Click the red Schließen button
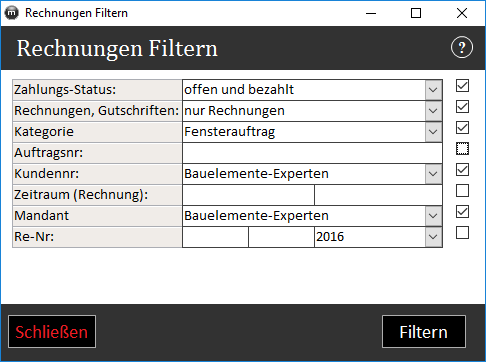 pos(52,332)
